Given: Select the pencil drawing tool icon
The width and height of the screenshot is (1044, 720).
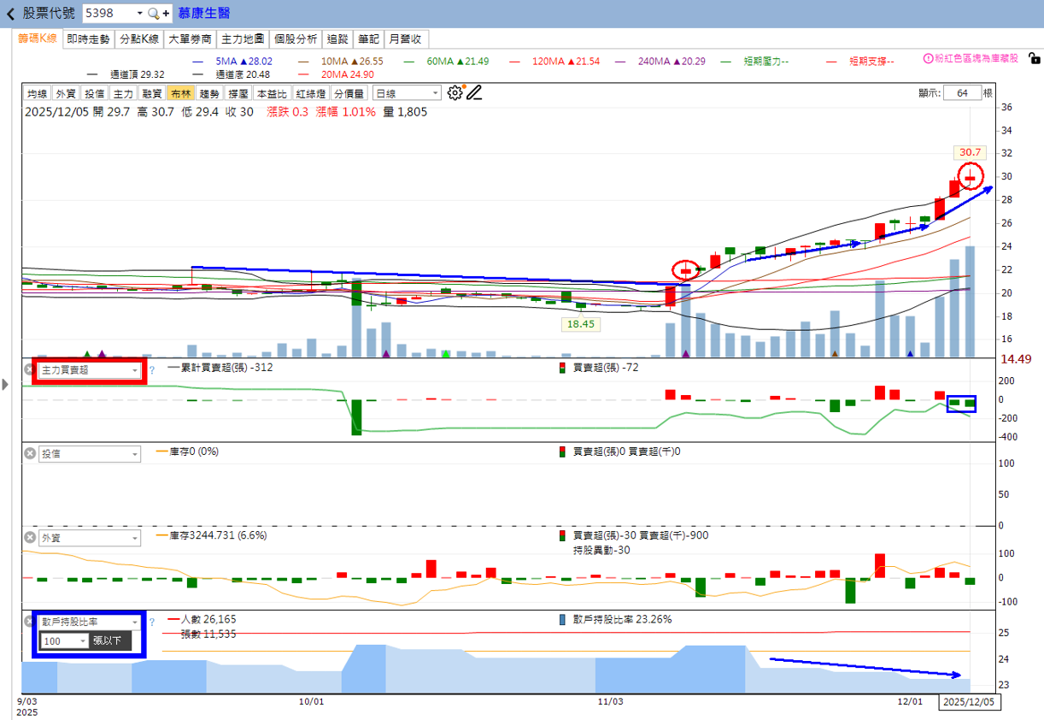Looking at the screenshot, I should coord(474,93).
